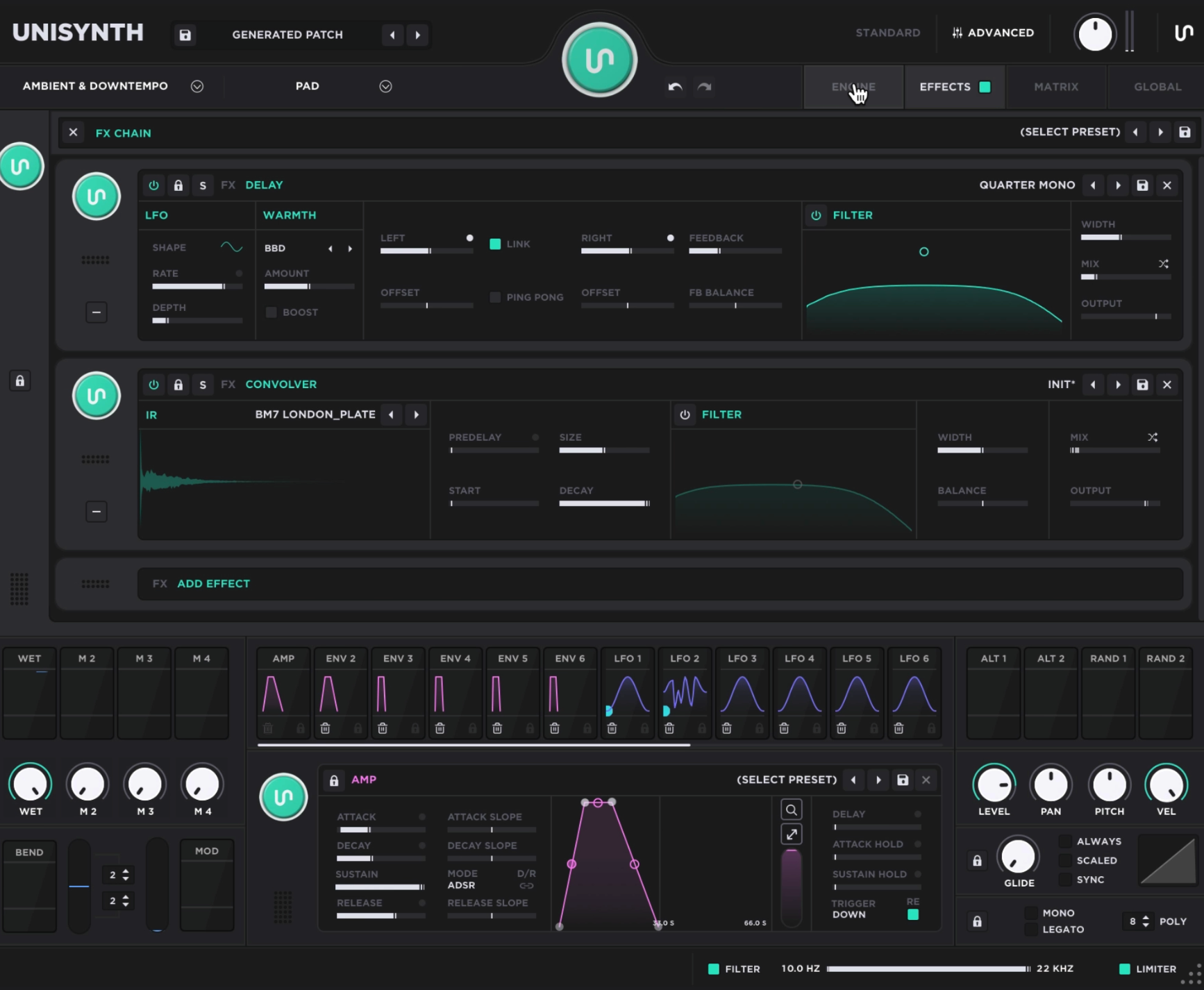1204x990 pixels.
Task: Select previous warmth type before BBD
Action: tap(331, 249)
